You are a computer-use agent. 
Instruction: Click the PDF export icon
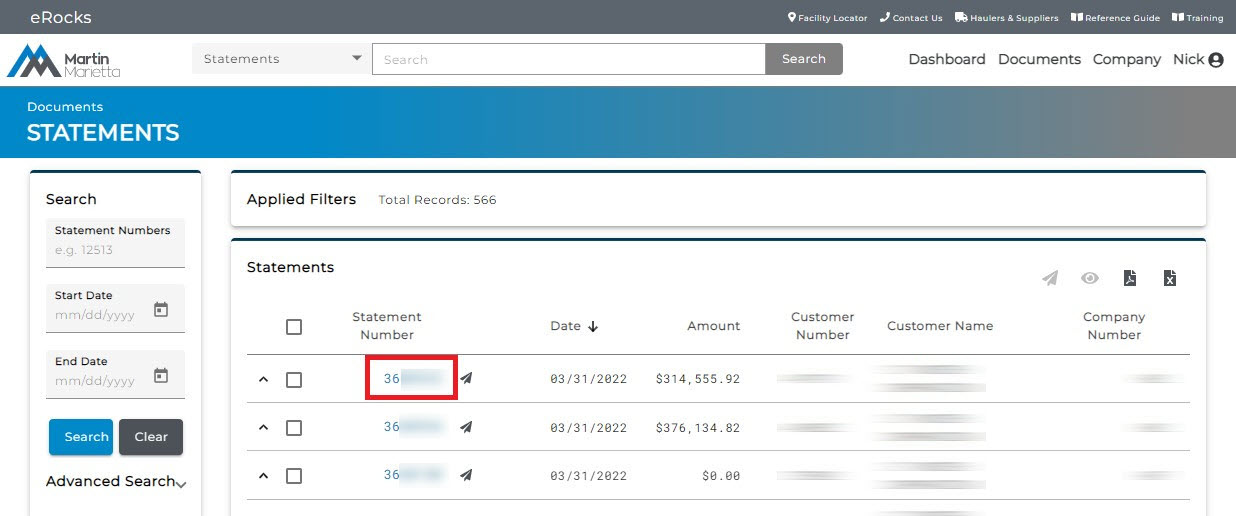coord(1129,278)
